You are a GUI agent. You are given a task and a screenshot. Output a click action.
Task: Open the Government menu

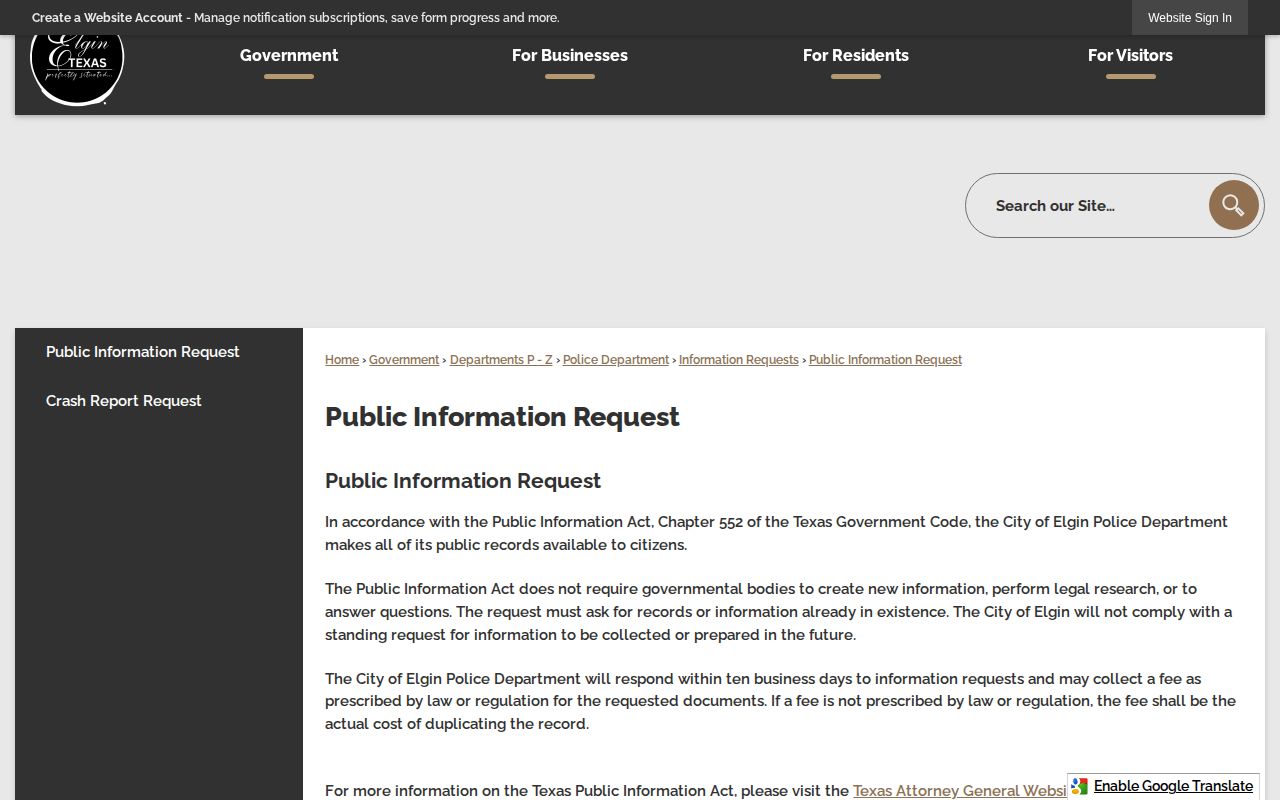(289, 56)
